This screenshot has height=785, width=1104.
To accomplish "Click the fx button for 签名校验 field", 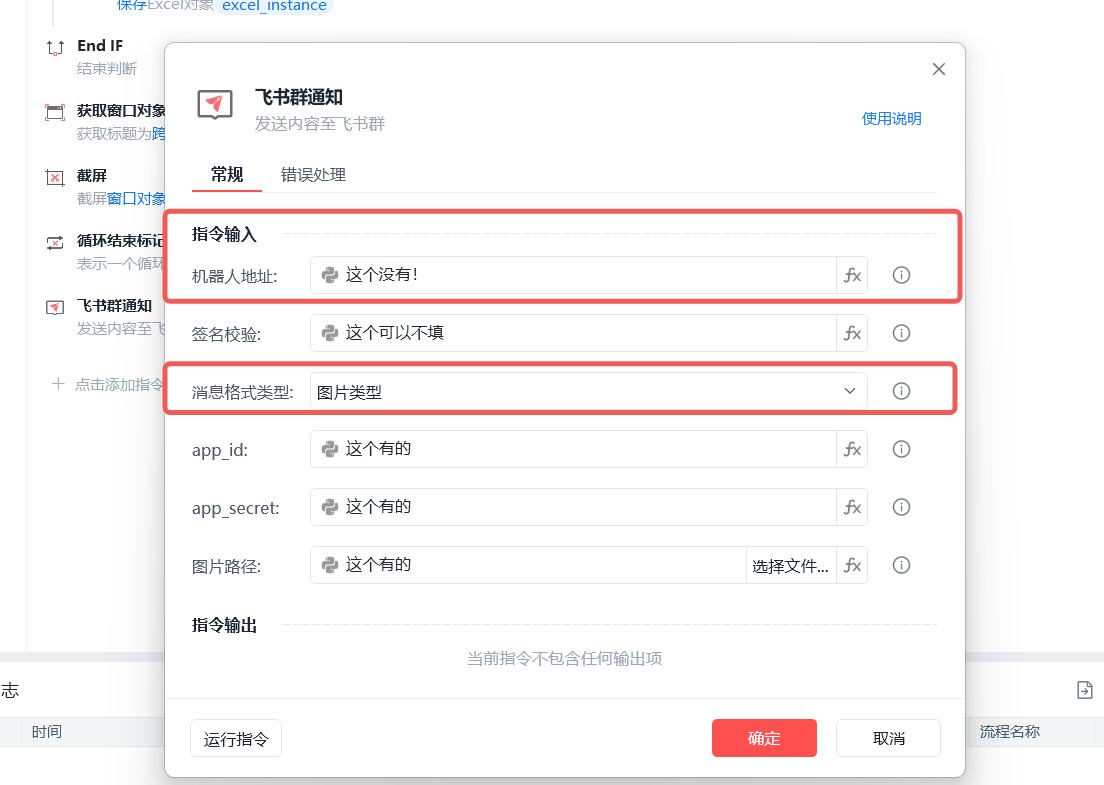I will [852, 333].
